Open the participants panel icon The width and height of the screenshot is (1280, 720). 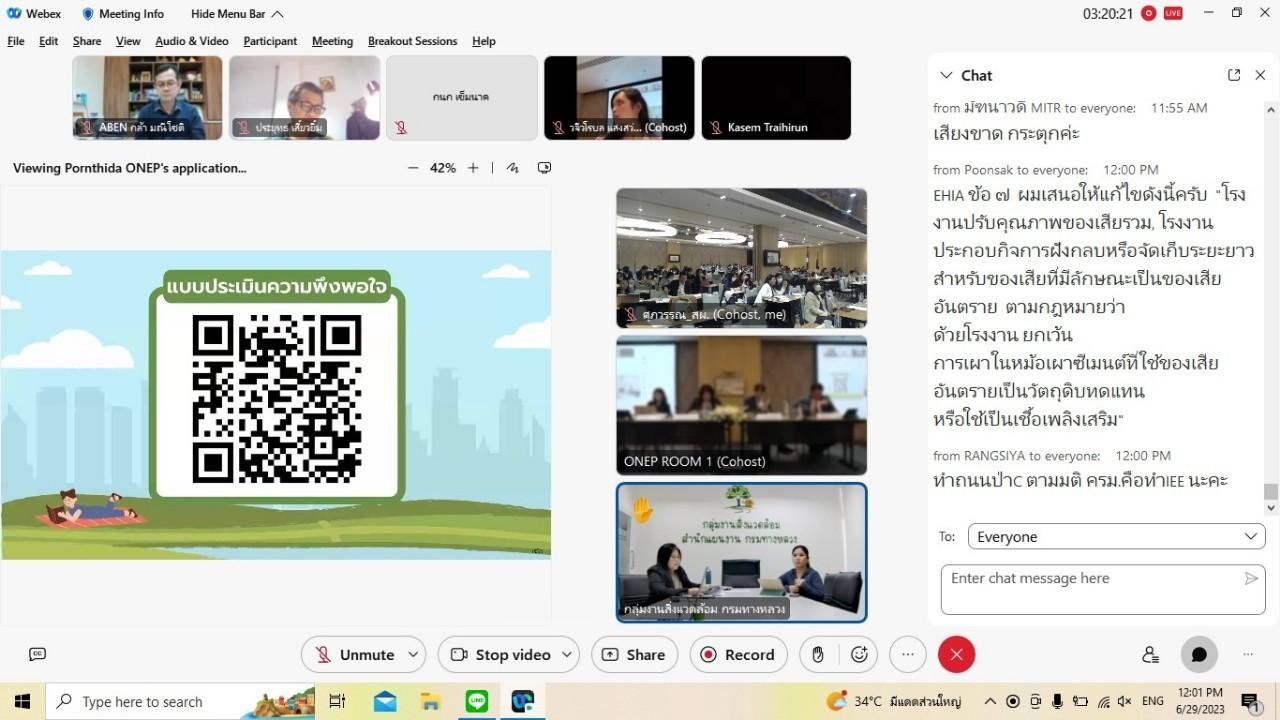click(1150, 655)
